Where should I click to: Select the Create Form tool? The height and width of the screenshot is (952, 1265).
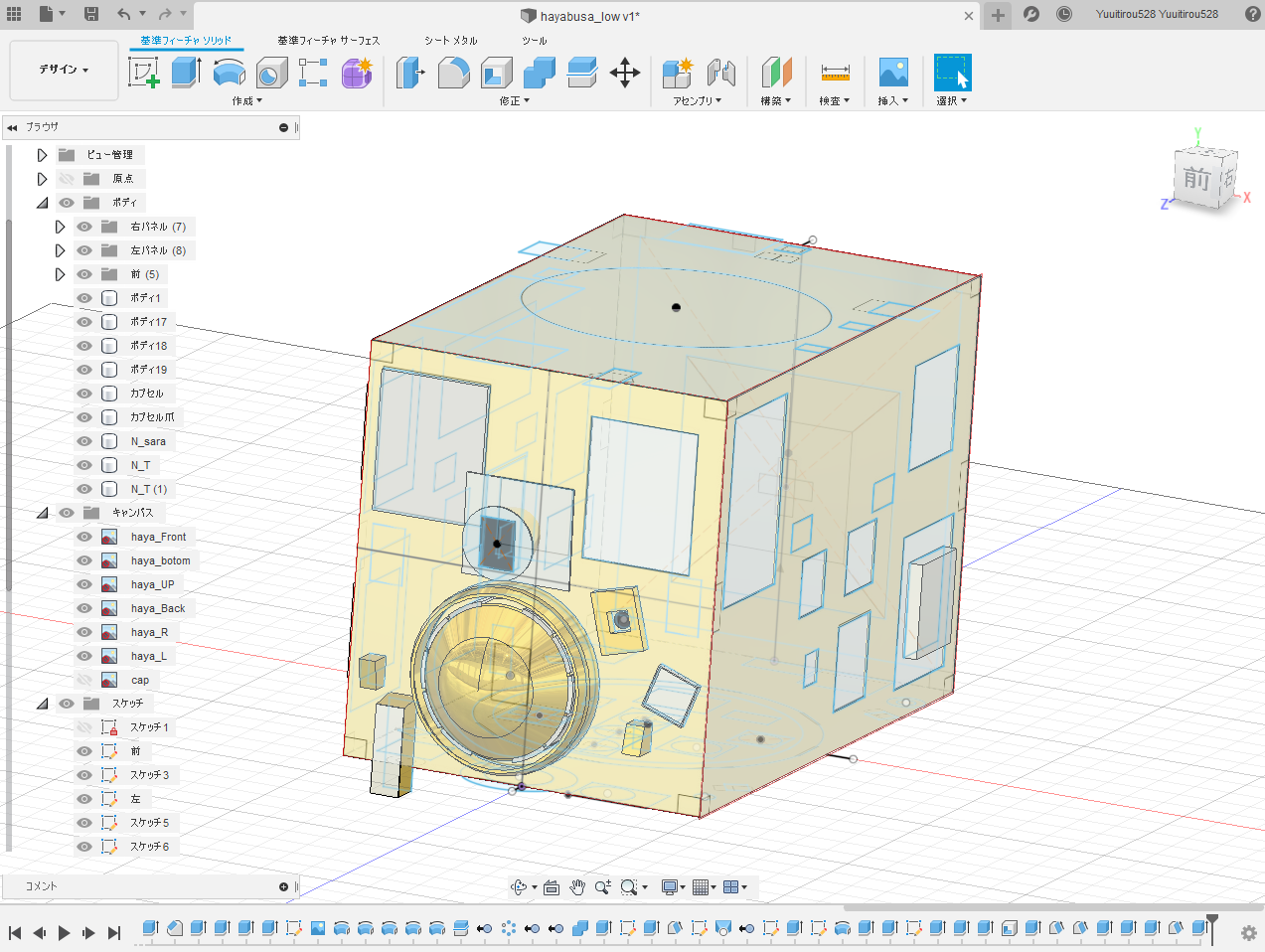coord(356,73)
